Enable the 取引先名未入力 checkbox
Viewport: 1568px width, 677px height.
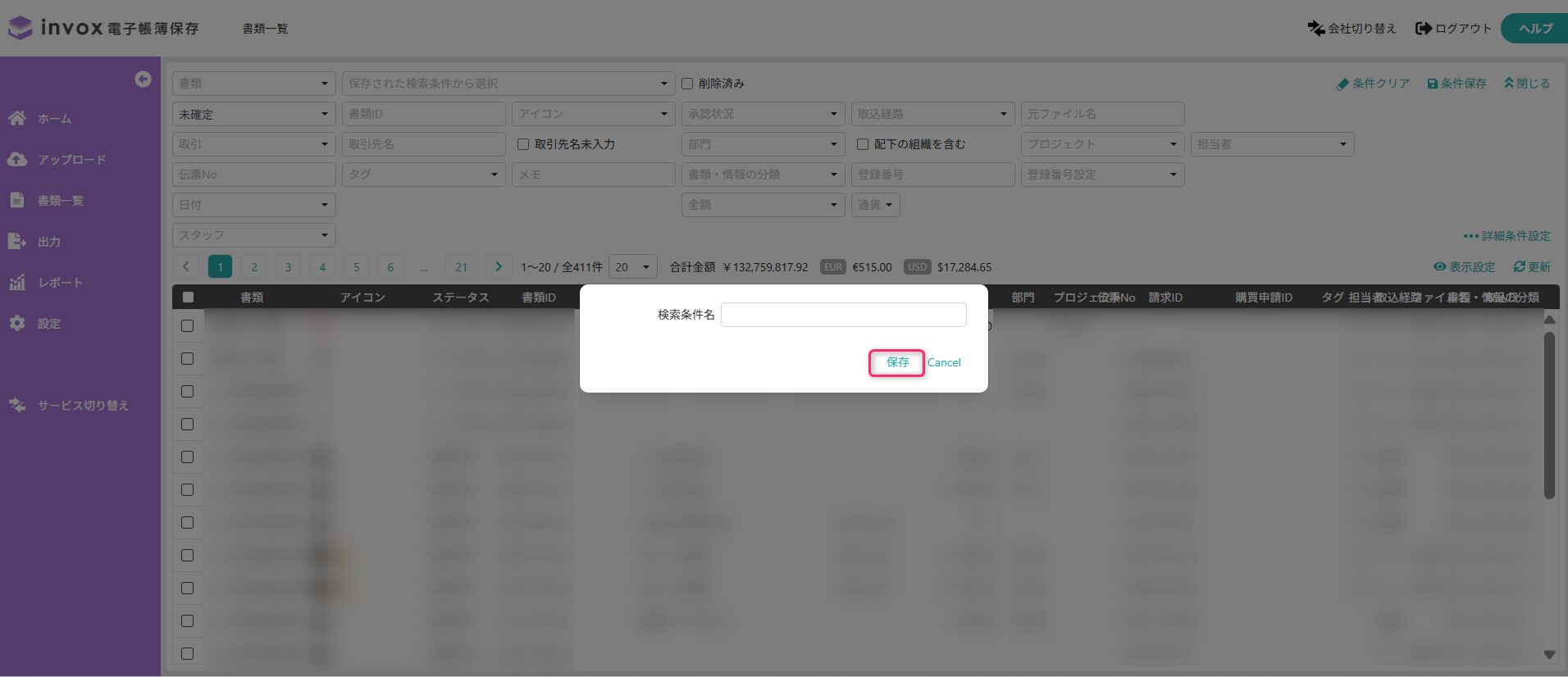point(523,144)
